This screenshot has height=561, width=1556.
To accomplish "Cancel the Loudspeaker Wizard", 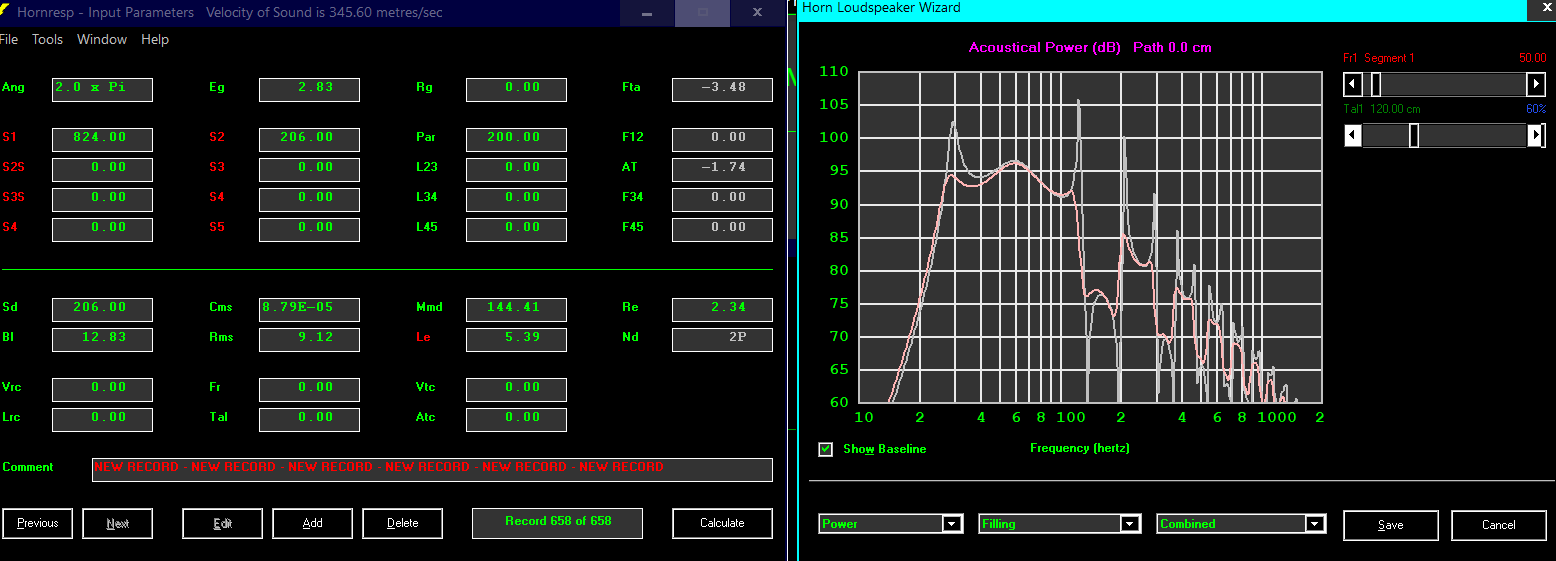I will (x=1498, y=525).
